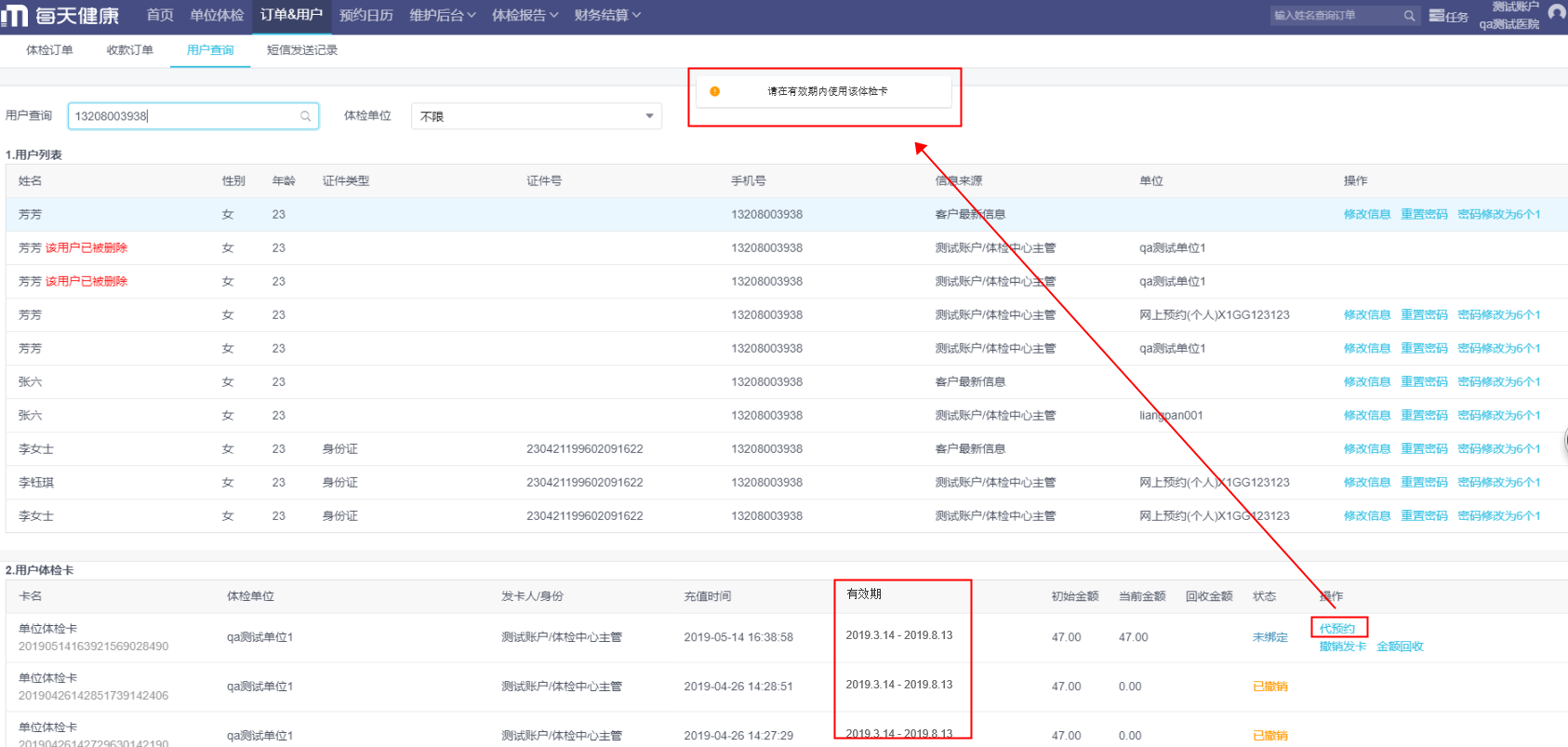Click the qa测试医院 account label at top right
1568x747 pixels.
1509,24
